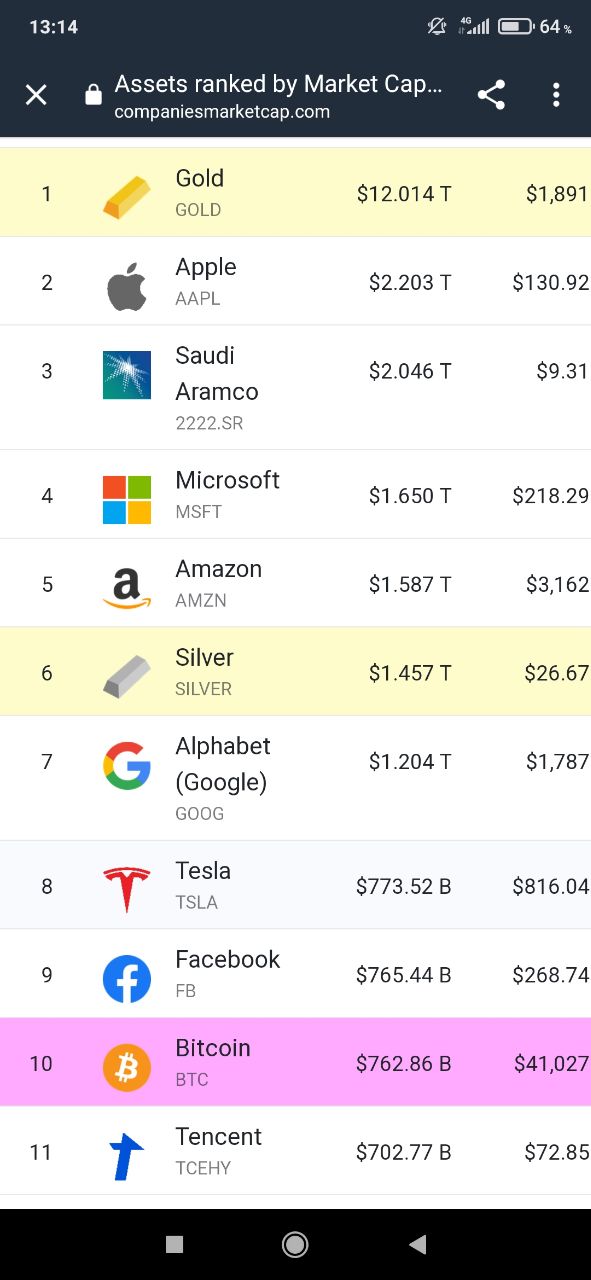Tap the Microsoft four-square logo
Screen dimensions: 591x1280
click(127, 500)
